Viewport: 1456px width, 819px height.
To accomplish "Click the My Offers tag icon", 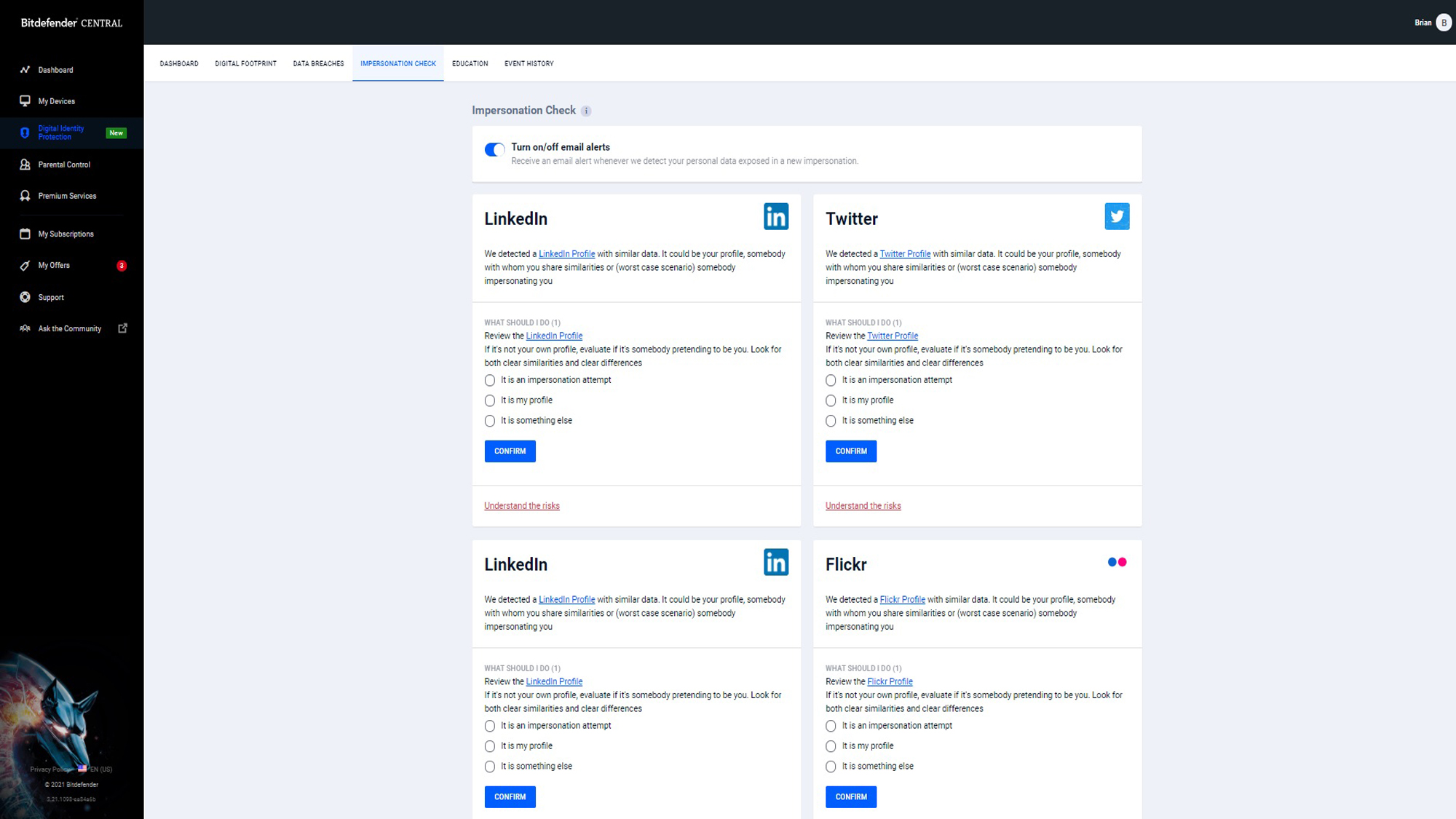I will coord(25,266).
